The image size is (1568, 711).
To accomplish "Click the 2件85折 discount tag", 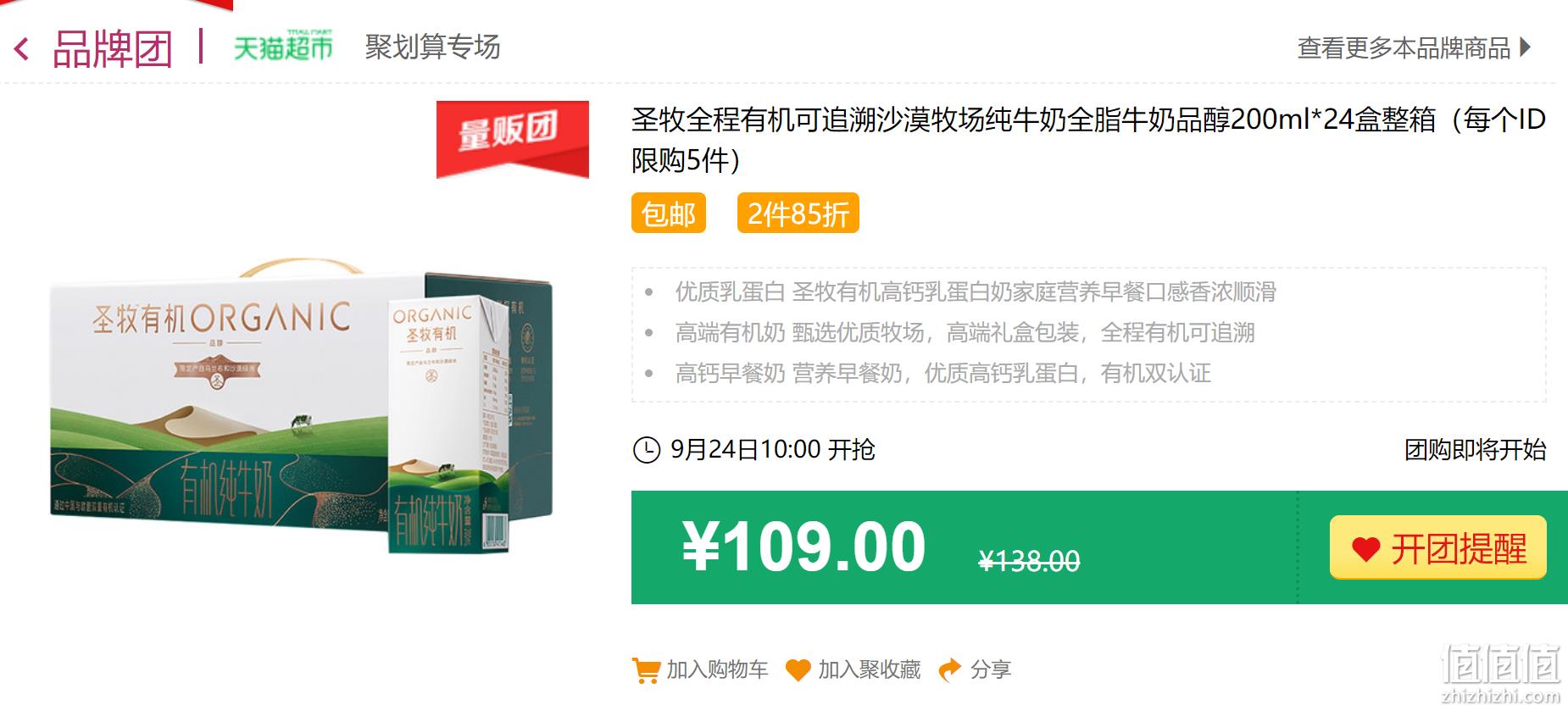I will (798, 213).
